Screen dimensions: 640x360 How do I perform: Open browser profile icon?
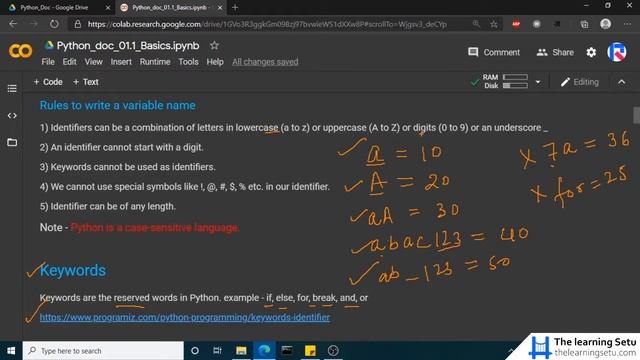pos(605,24)
